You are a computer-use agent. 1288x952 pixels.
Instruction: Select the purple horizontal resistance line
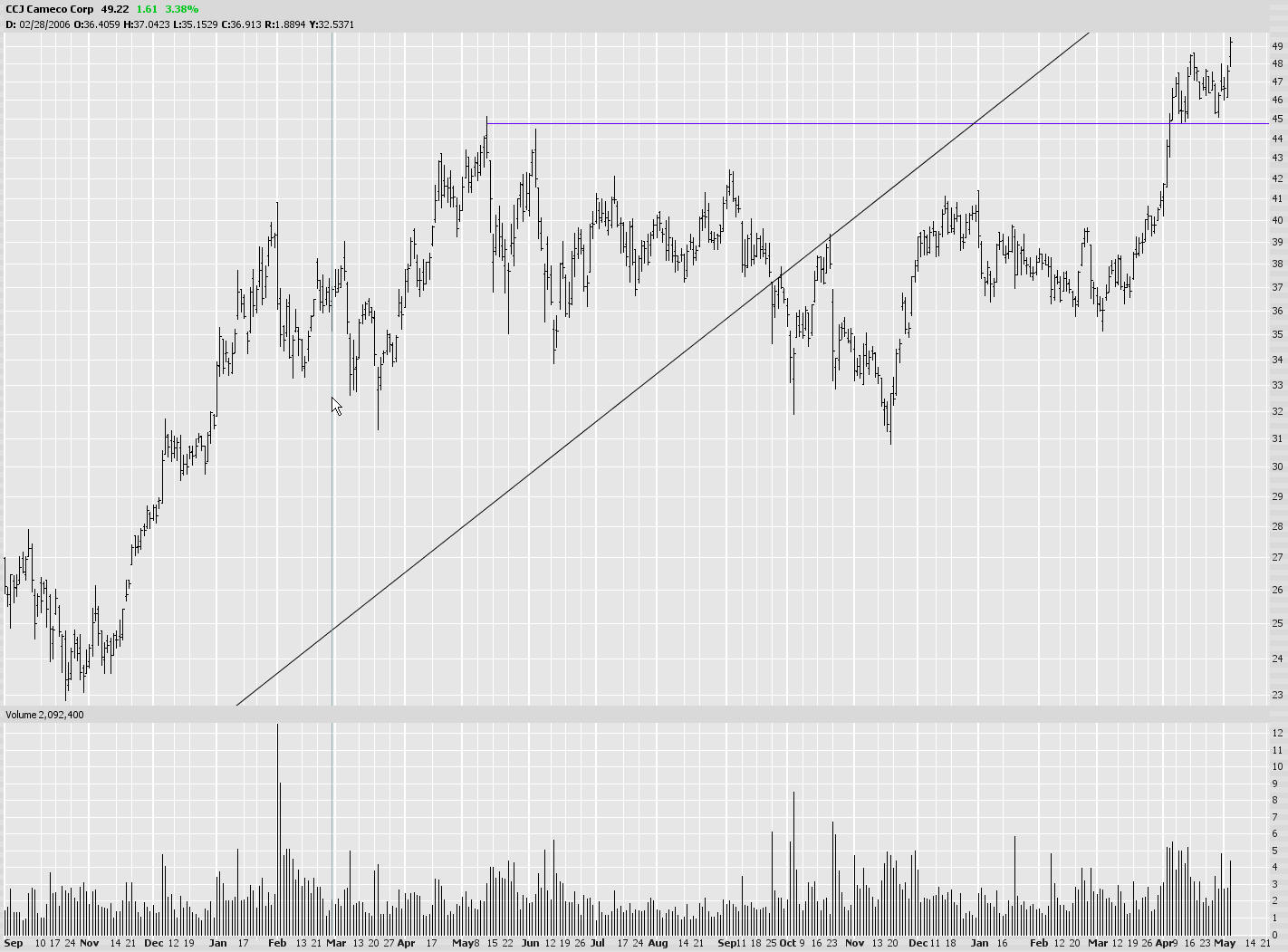(877, 123)
